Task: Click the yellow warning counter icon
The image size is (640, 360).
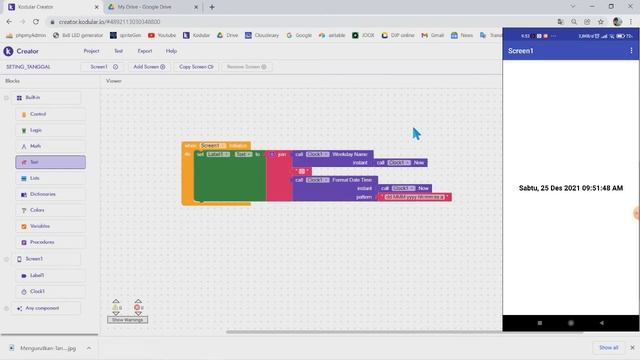Action: click(x=116, y=307)
